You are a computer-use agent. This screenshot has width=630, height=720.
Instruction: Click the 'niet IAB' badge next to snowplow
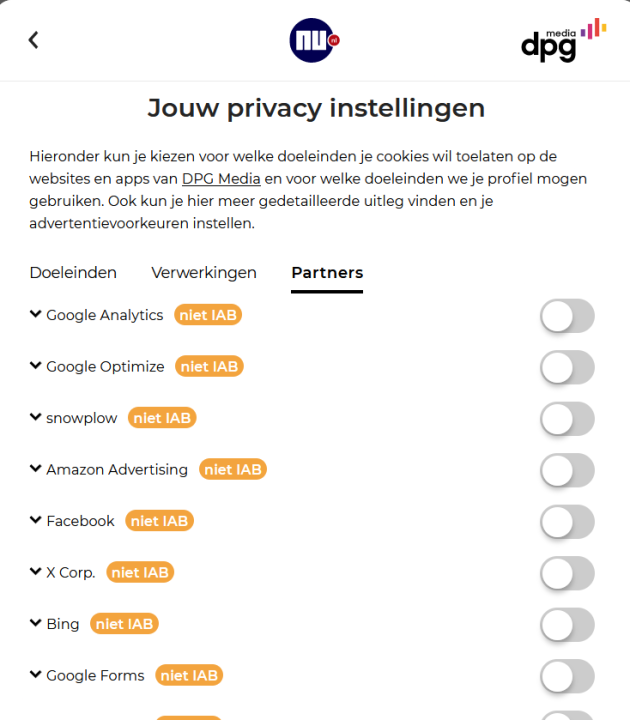(x=162, y=418)
